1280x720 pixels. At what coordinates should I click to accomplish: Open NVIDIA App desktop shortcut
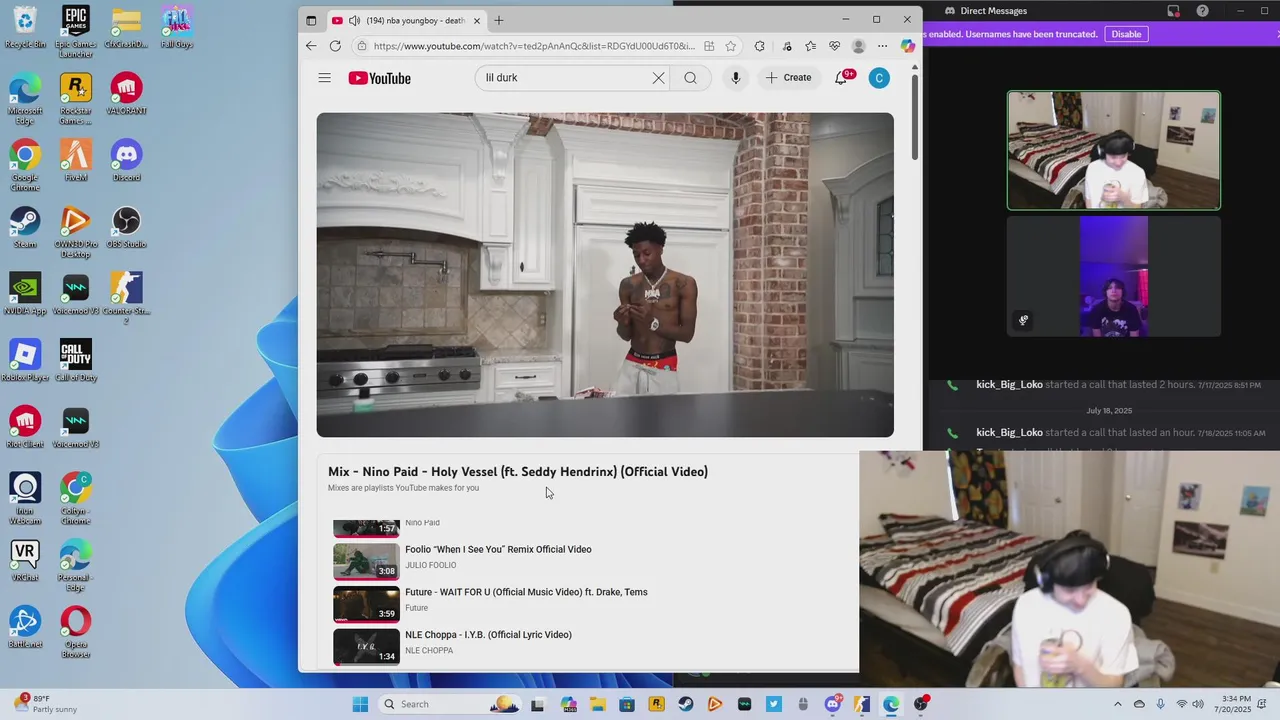(x=25, y=294)
